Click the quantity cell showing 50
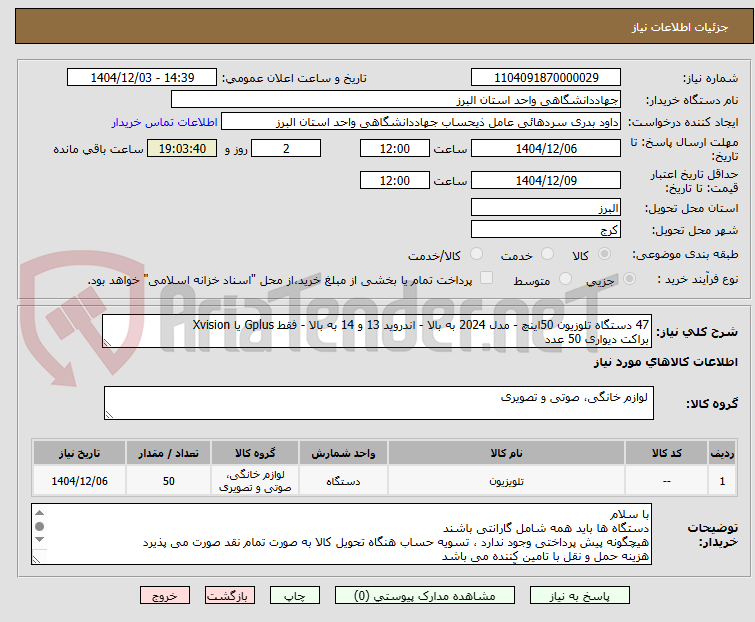The width and height of the screenshot is (755, 622). (169, 481)
